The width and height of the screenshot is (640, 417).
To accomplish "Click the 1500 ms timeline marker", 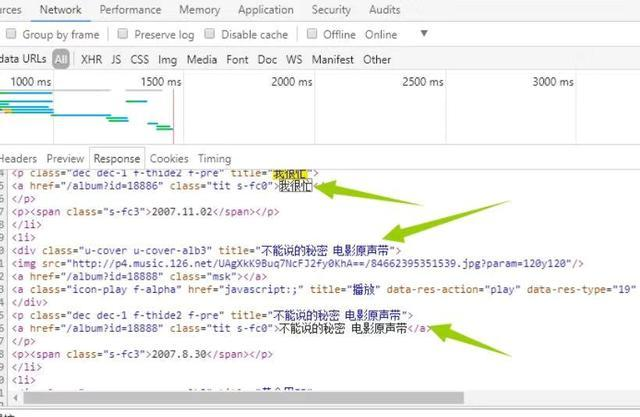I will pyautogui.click(x=161, y=82).
